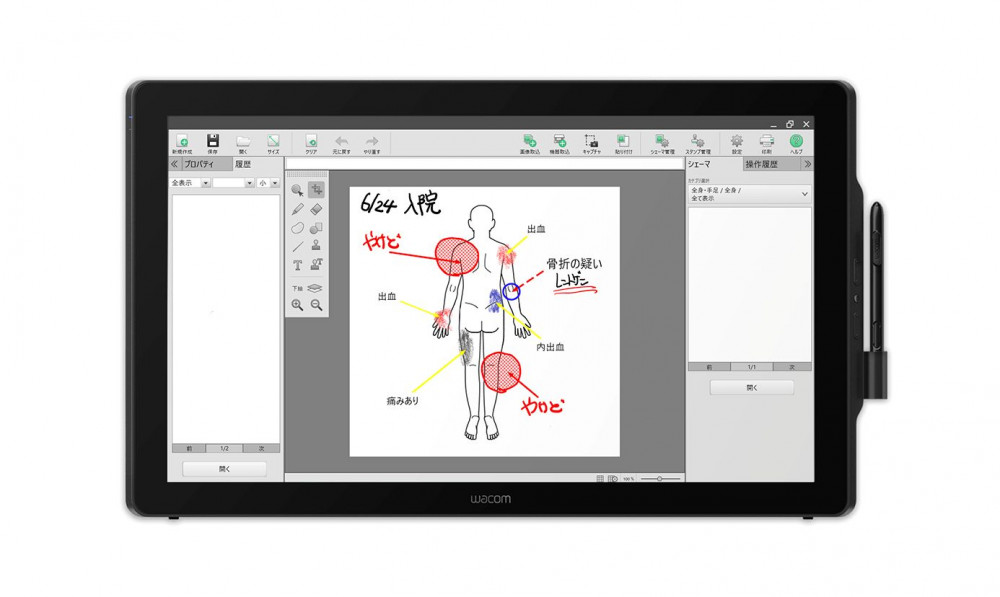The width and height of the screenshot is (1000, 597).
Task: Open the 全身・手足 category dropdown
Action: click(749, 194)
